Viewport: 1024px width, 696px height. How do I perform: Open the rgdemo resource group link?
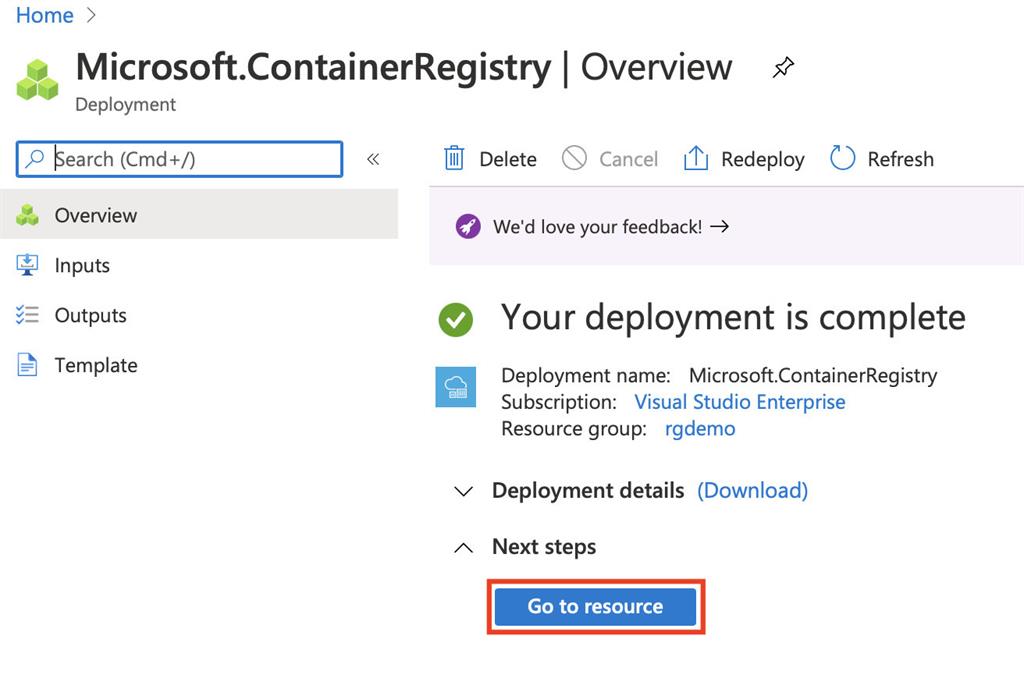tap(699, 428)
